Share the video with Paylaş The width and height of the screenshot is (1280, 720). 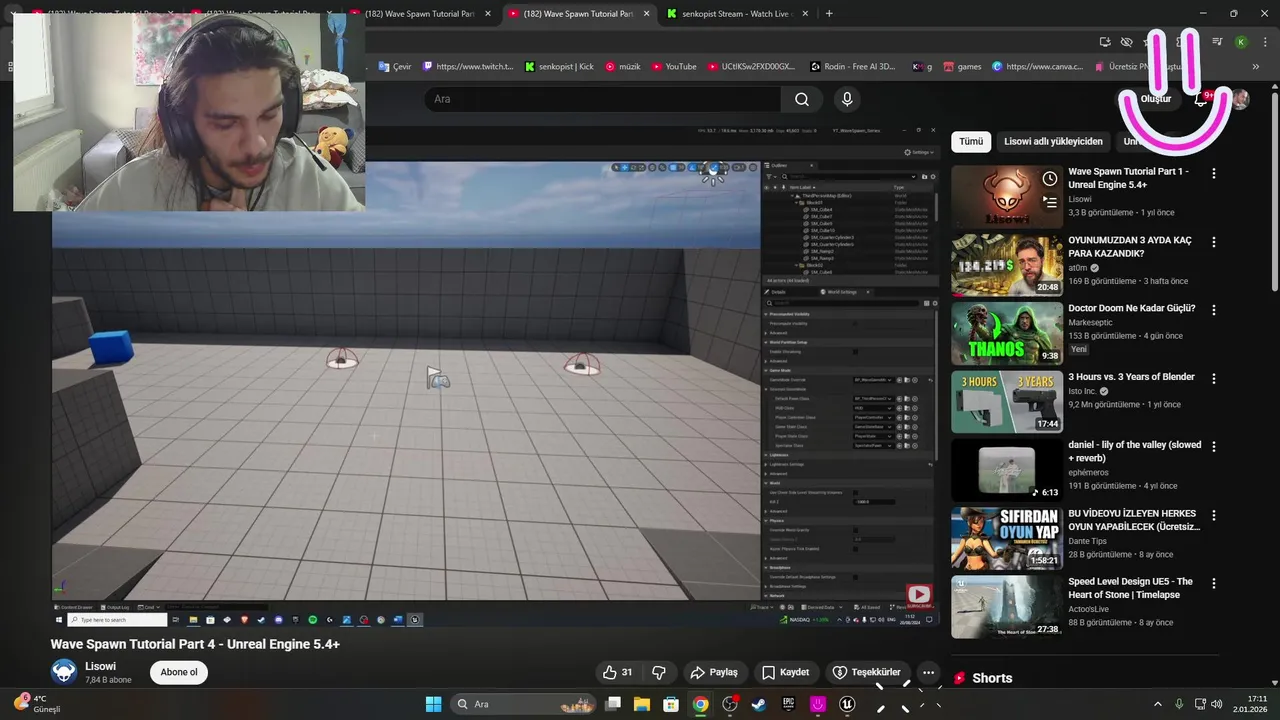click(714, 672)
